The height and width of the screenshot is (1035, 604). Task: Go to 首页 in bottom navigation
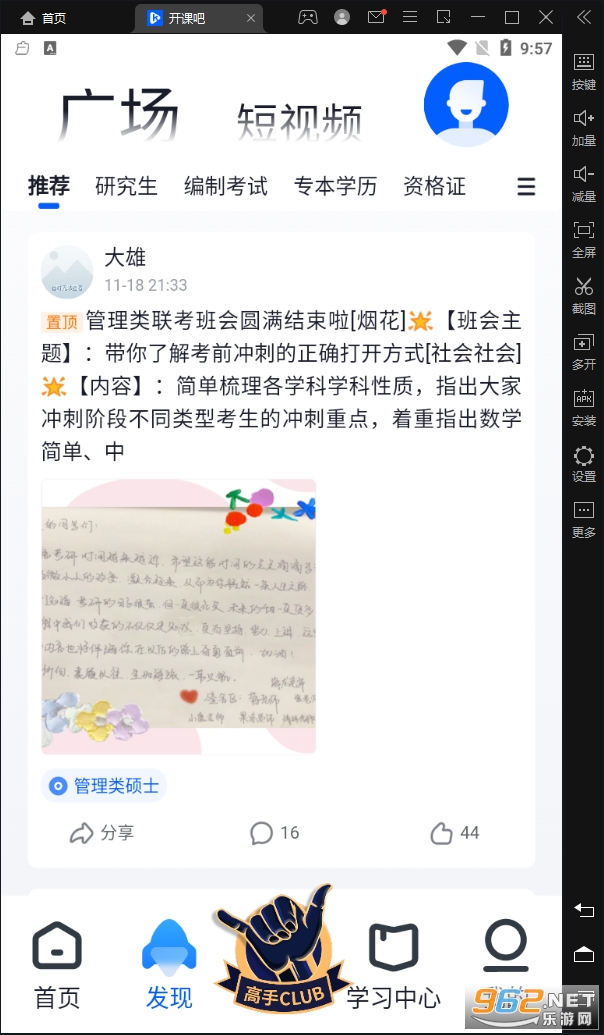57,965
